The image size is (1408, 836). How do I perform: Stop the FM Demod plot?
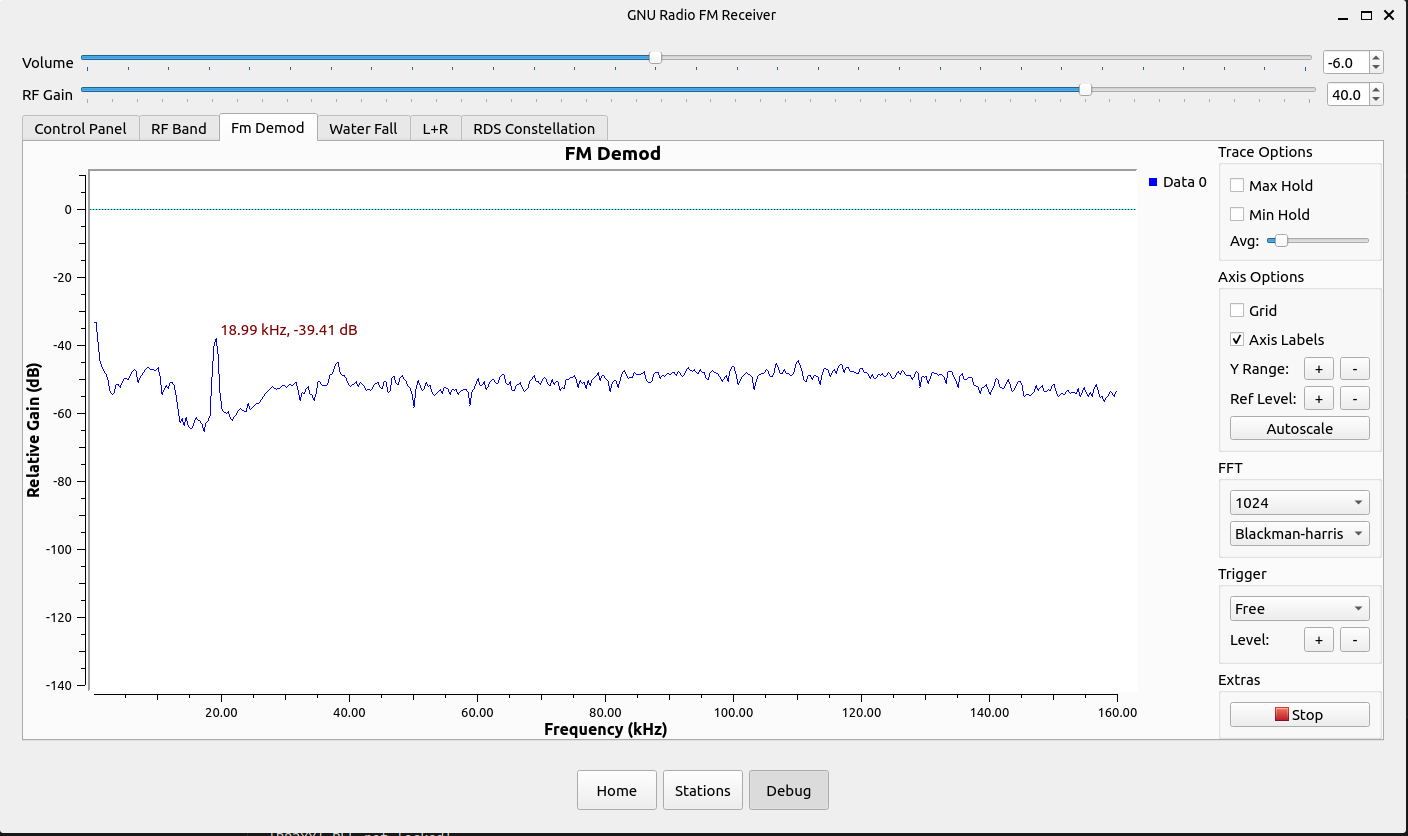click(1299, 714)
